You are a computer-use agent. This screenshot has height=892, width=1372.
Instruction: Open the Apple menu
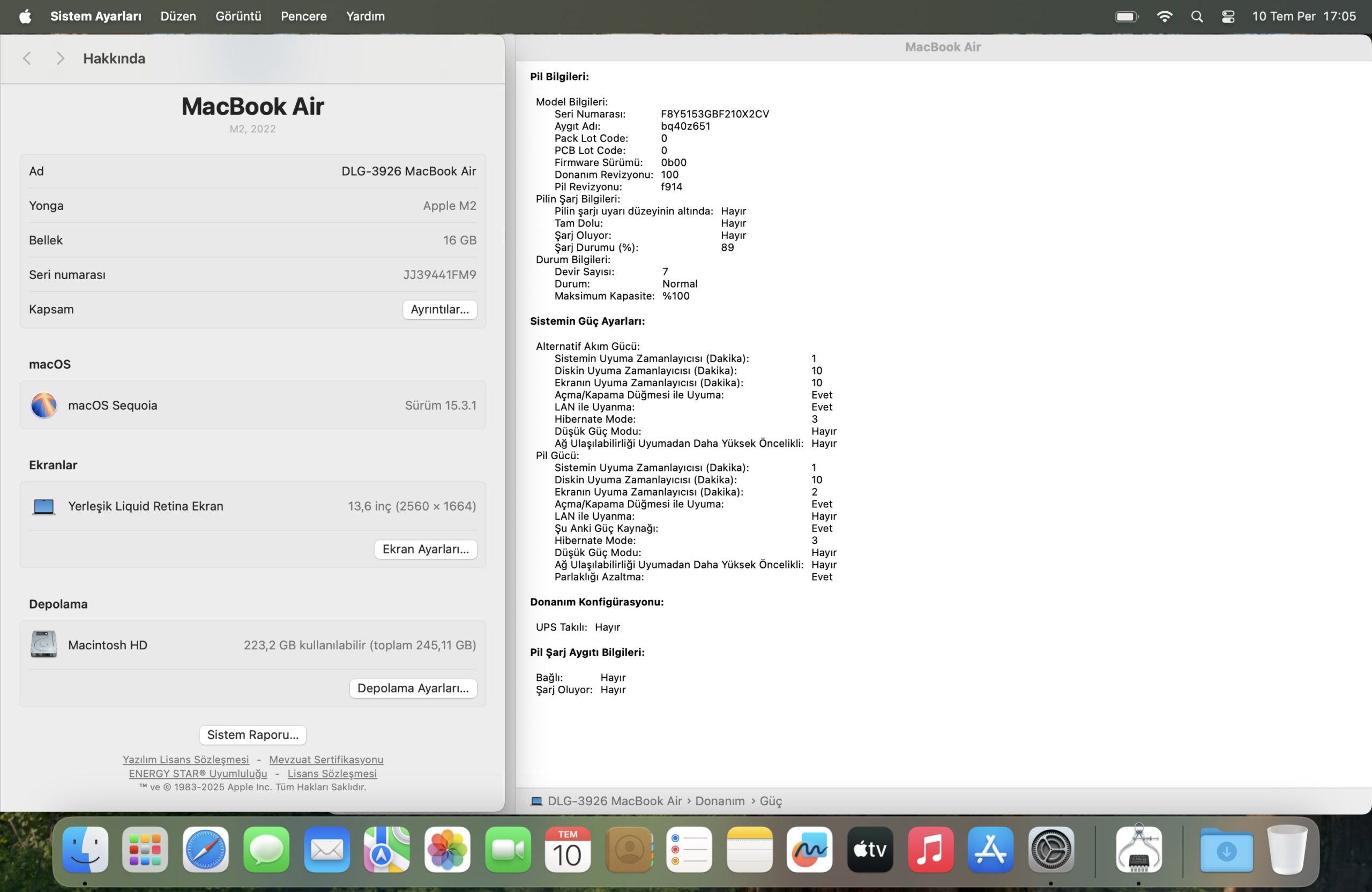coord(25,16)
